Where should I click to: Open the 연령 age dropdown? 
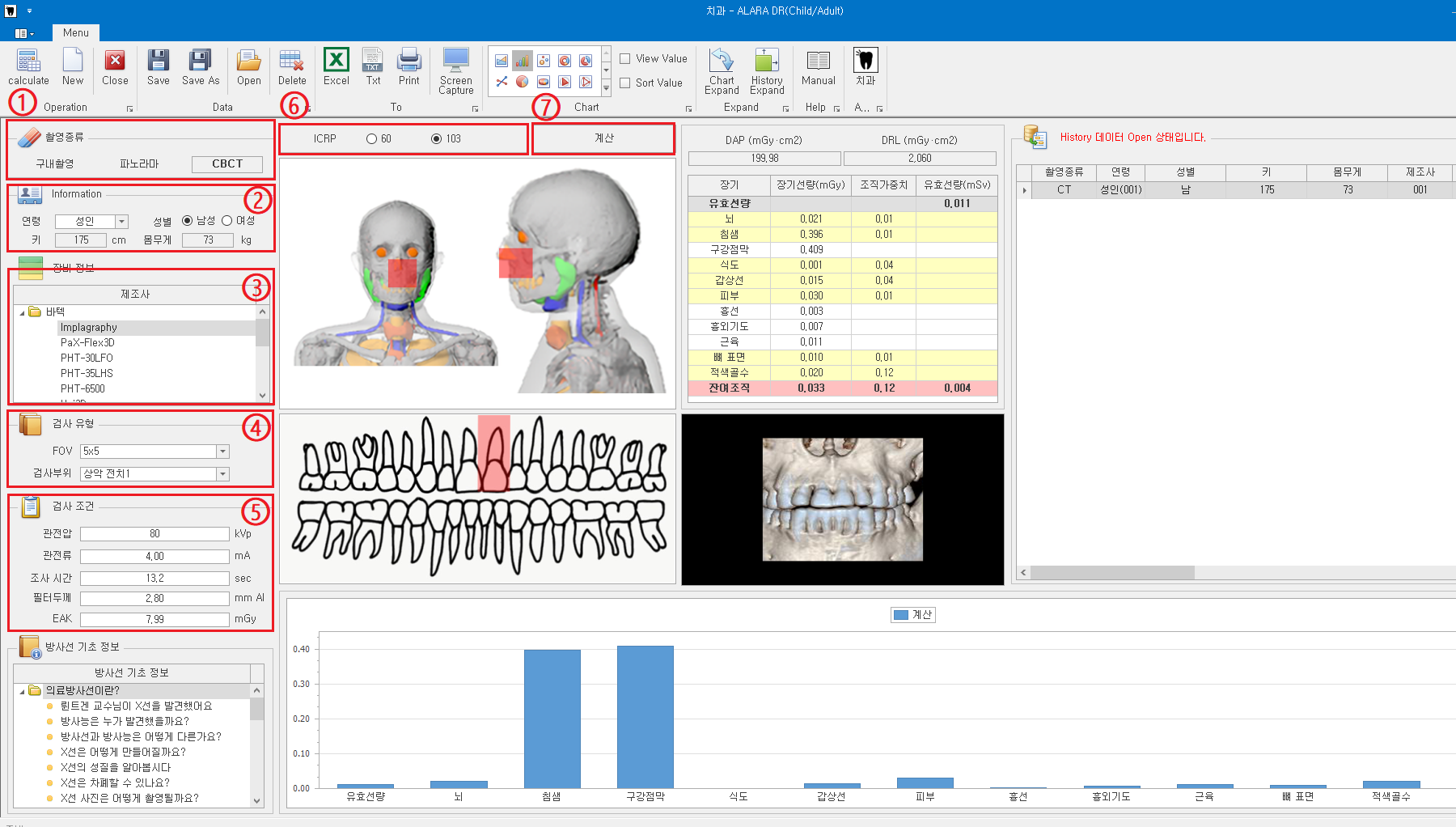(121, 222)
